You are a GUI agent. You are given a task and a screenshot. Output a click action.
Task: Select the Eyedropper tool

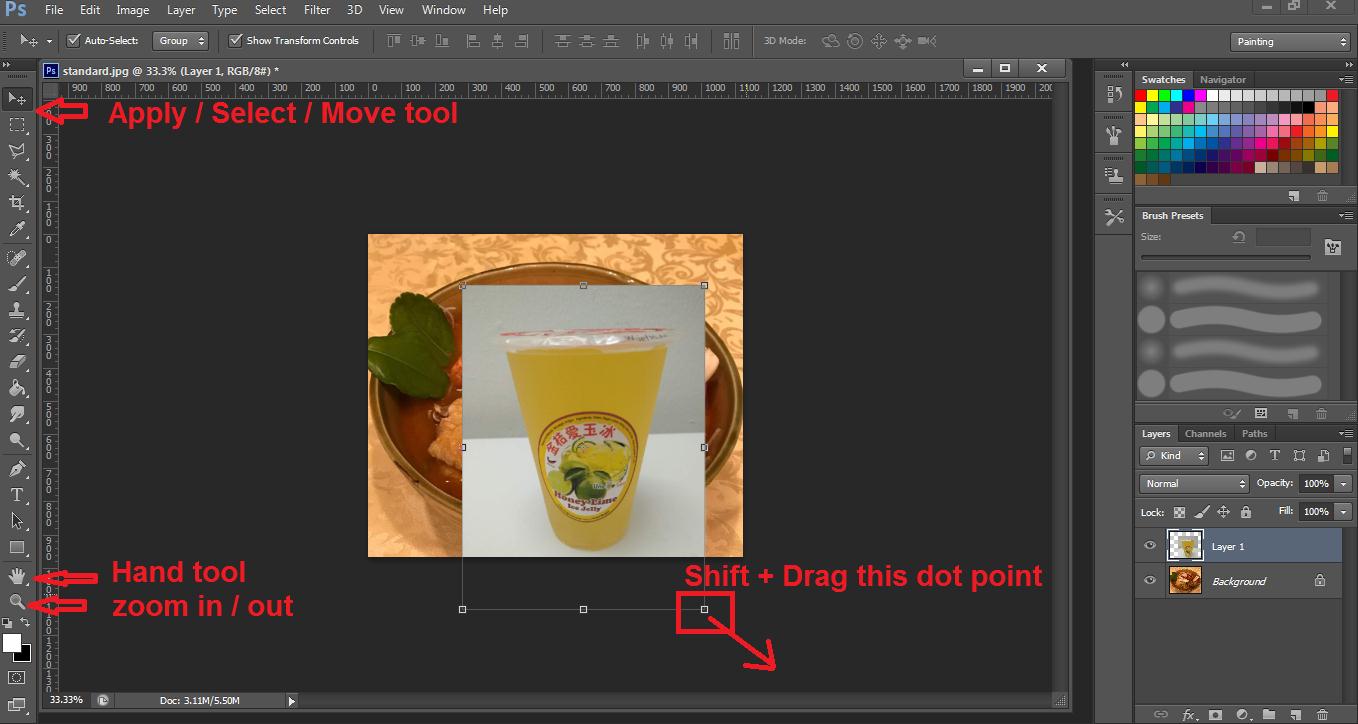coord(17,230)
